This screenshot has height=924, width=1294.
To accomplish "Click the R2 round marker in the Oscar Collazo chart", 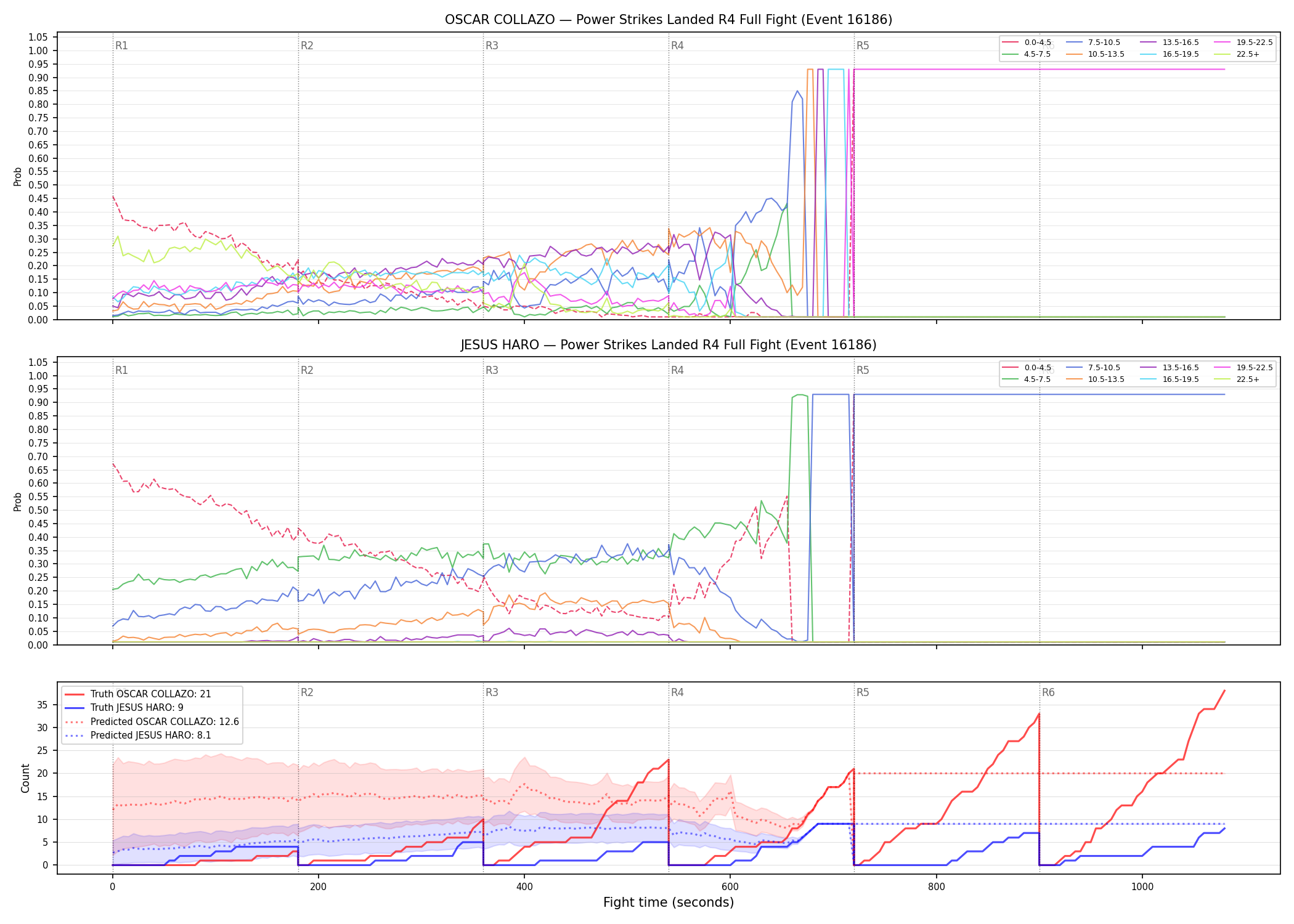I will pyautogui.click(x=307, y=46).
